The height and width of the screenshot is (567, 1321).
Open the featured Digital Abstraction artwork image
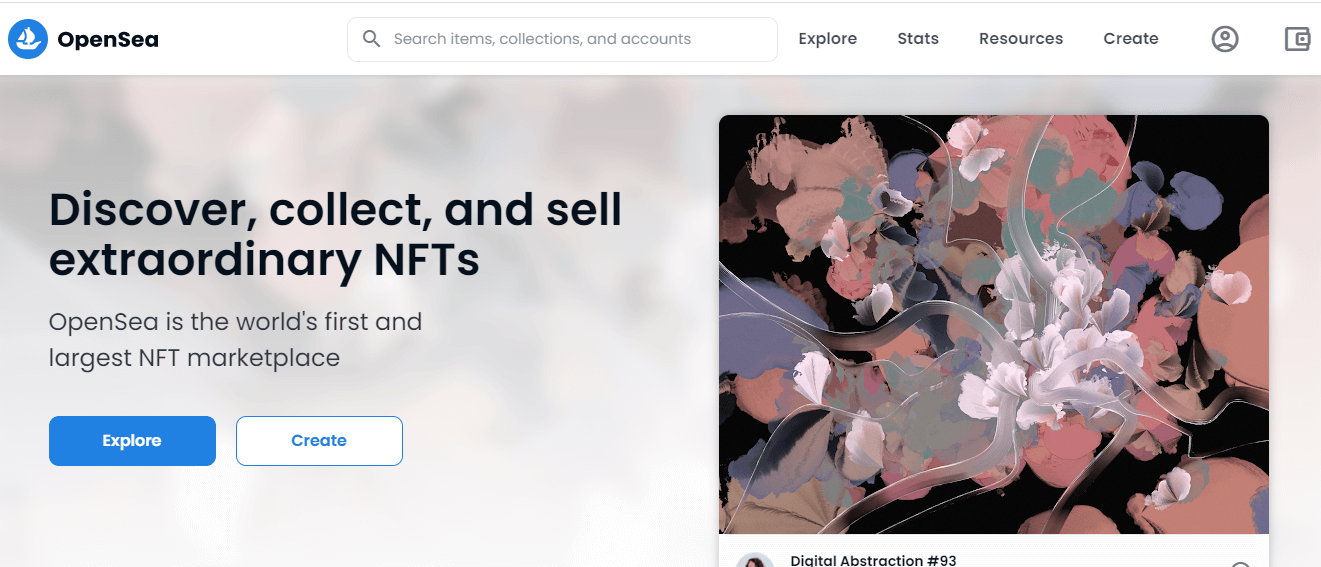993,324
